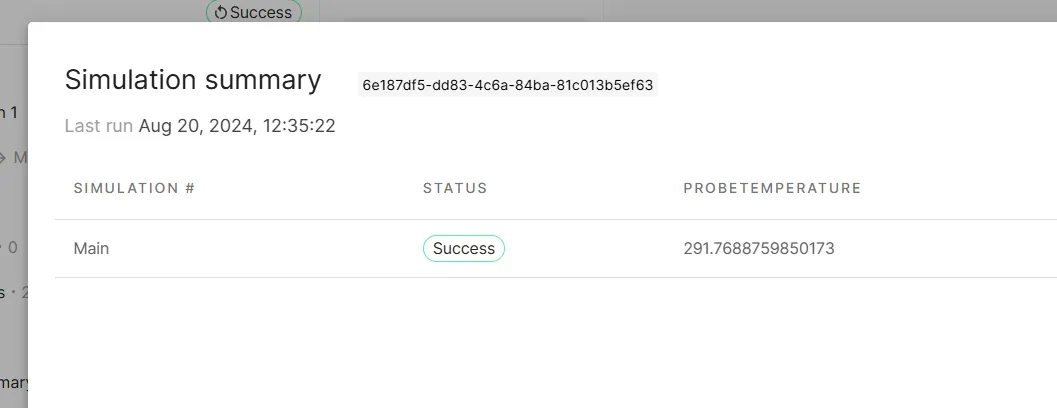The image size is (1057, 408).
Task: Click the cut-off 'n 1' label at left
Action: [x=9, y=113]
